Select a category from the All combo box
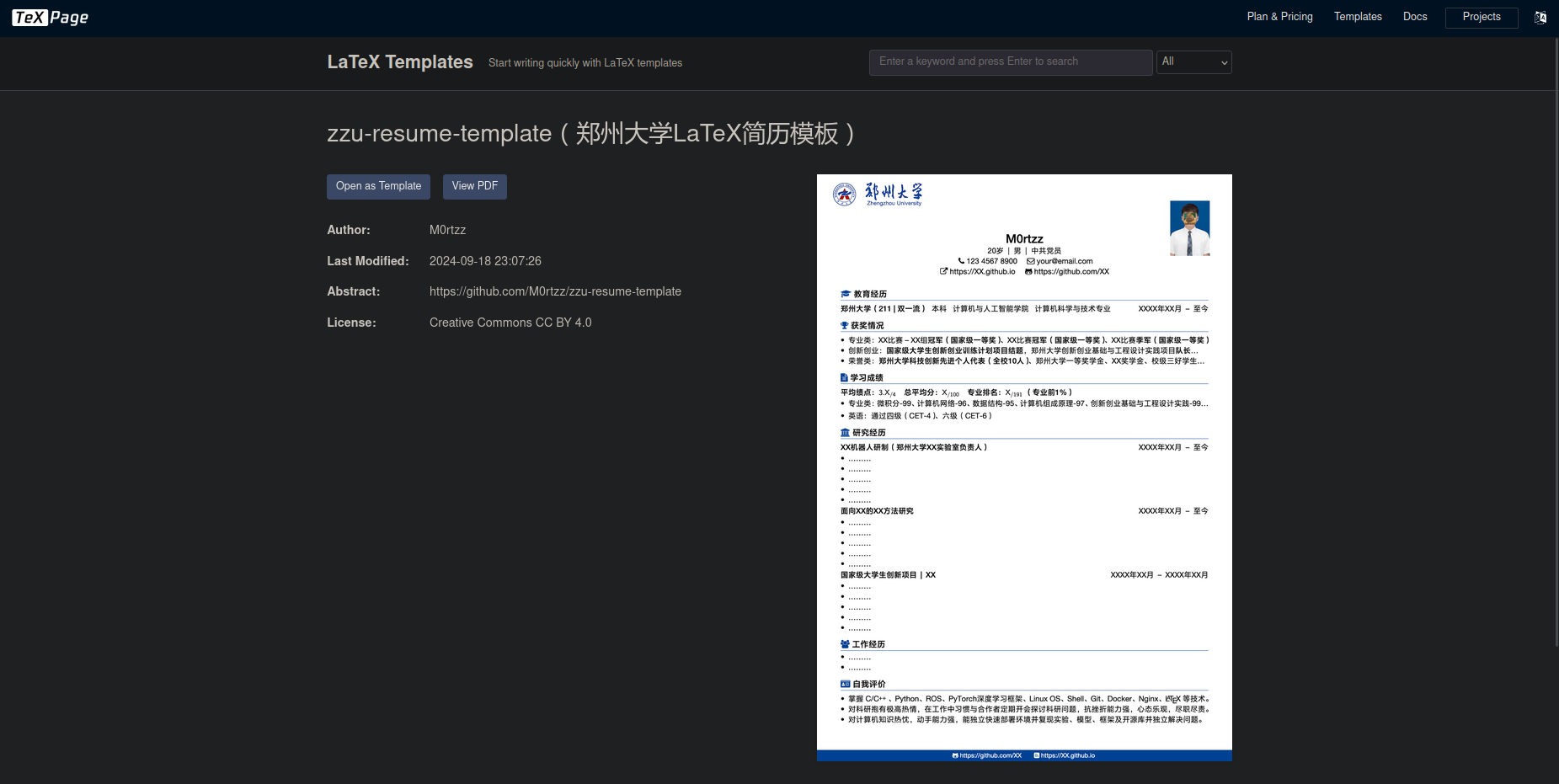The height and width of the screenshot is (784, 1559). pos(1193,61)
